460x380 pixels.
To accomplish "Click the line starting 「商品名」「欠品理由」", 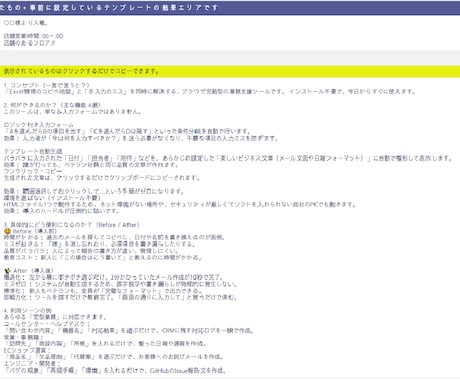I will click(114, 357).
